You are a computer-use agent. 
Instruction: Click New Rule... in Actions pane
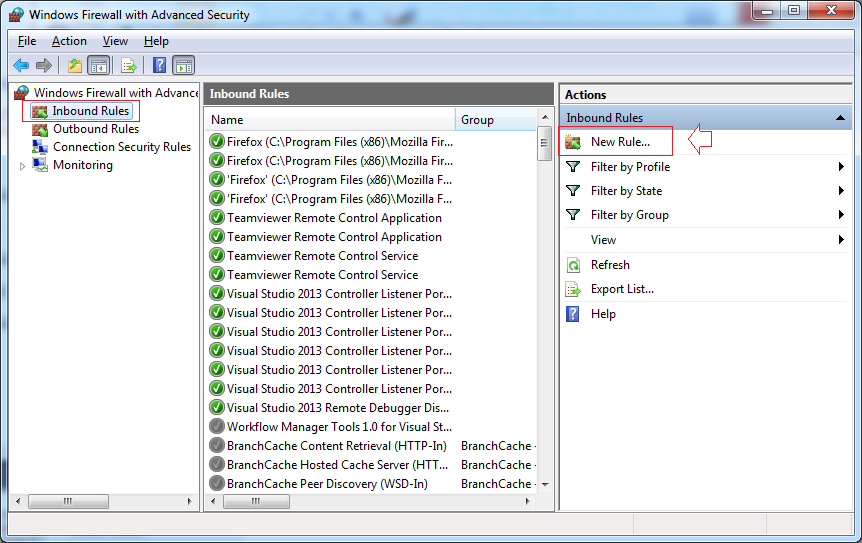620,142
